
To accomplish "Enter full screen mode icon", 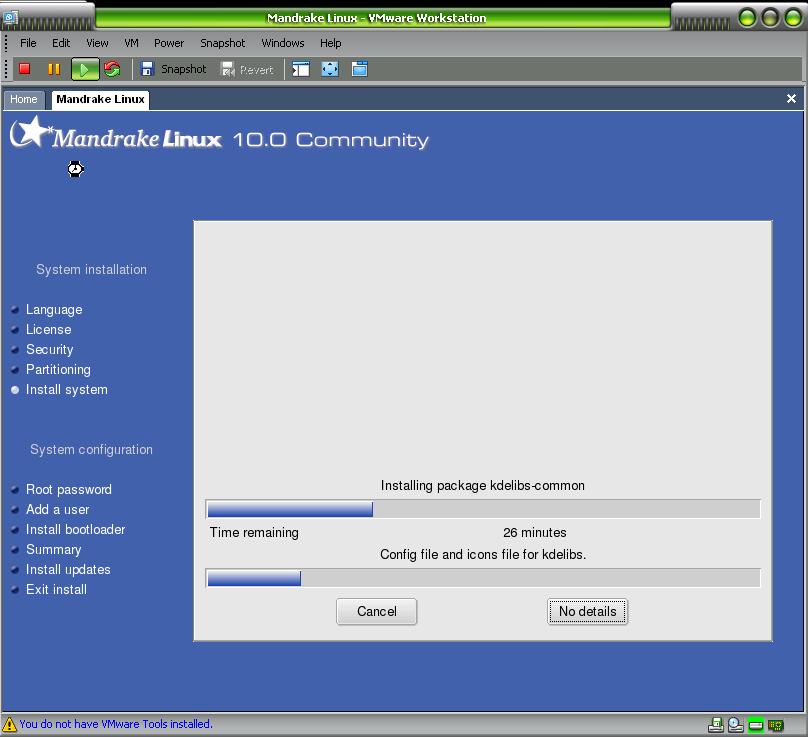I will [330, 69].
